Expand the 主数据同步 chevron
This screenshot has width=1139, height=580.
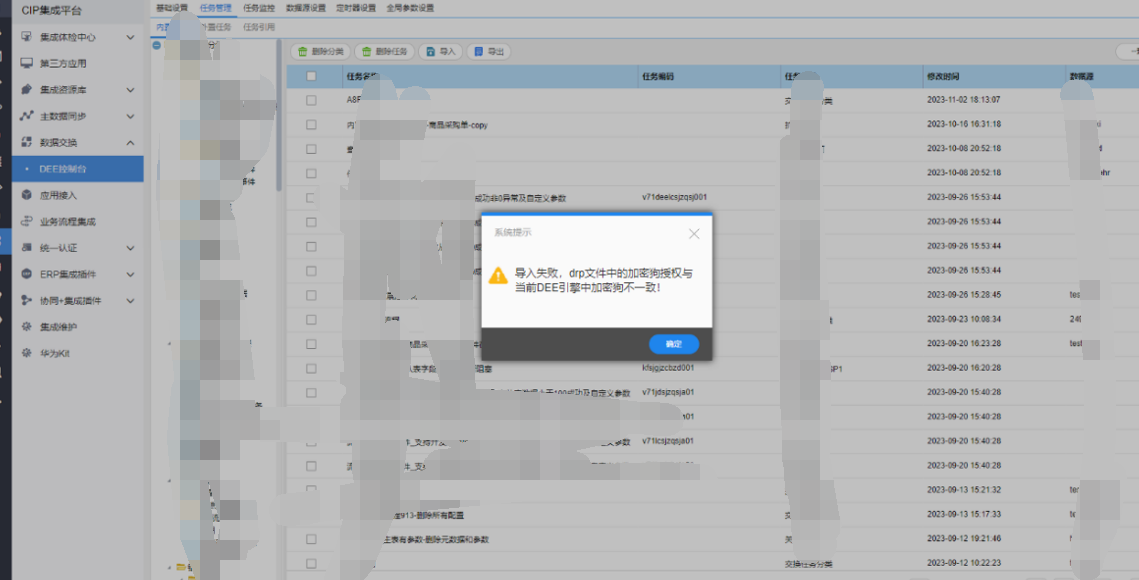click(131, 116)
